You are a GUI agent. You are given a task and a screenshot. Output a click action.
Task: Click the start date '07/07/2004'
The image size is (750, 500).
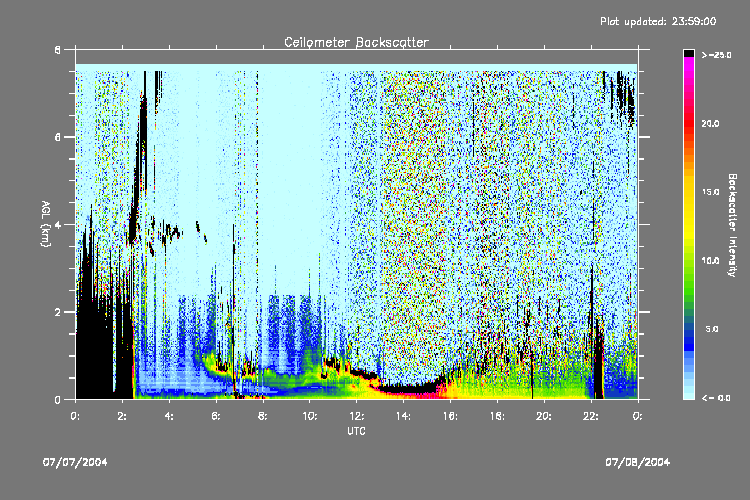point(75,462)
